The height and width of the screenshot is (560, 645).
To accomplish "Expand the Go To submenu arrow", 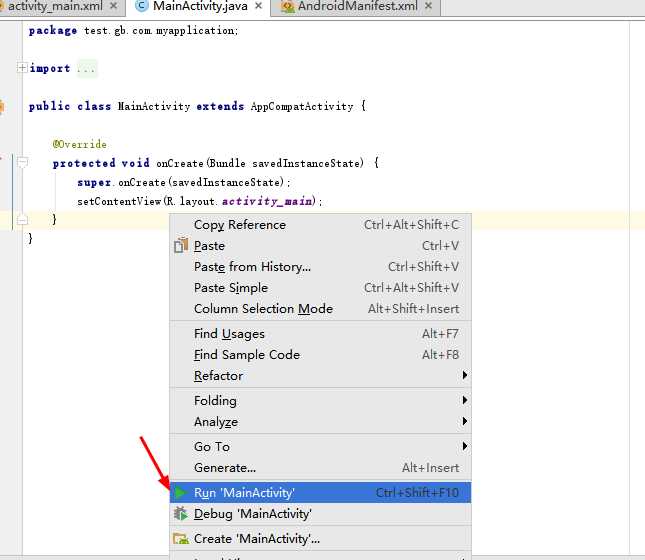I will tap(465, 446).
